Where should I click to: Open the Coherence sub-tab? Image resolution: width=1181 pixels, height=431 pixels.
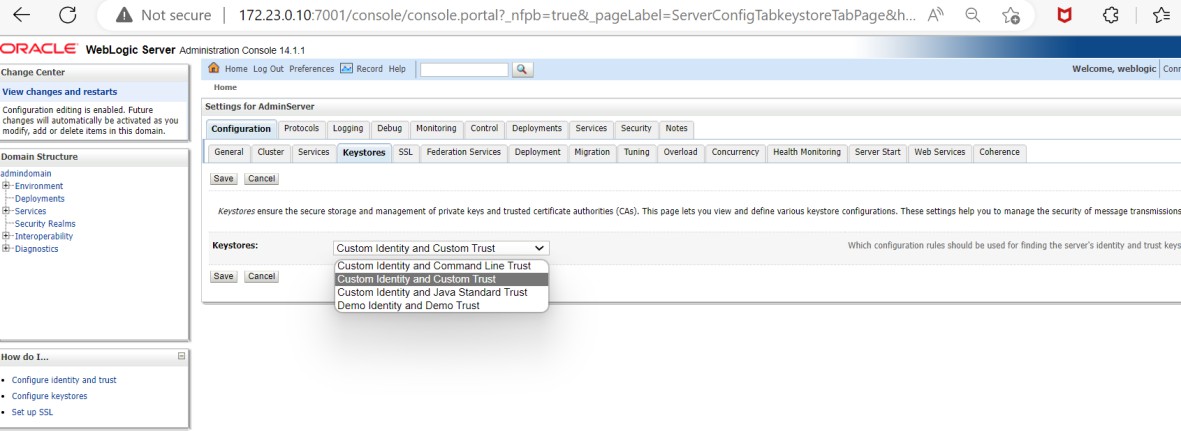[x=999, y=152]
